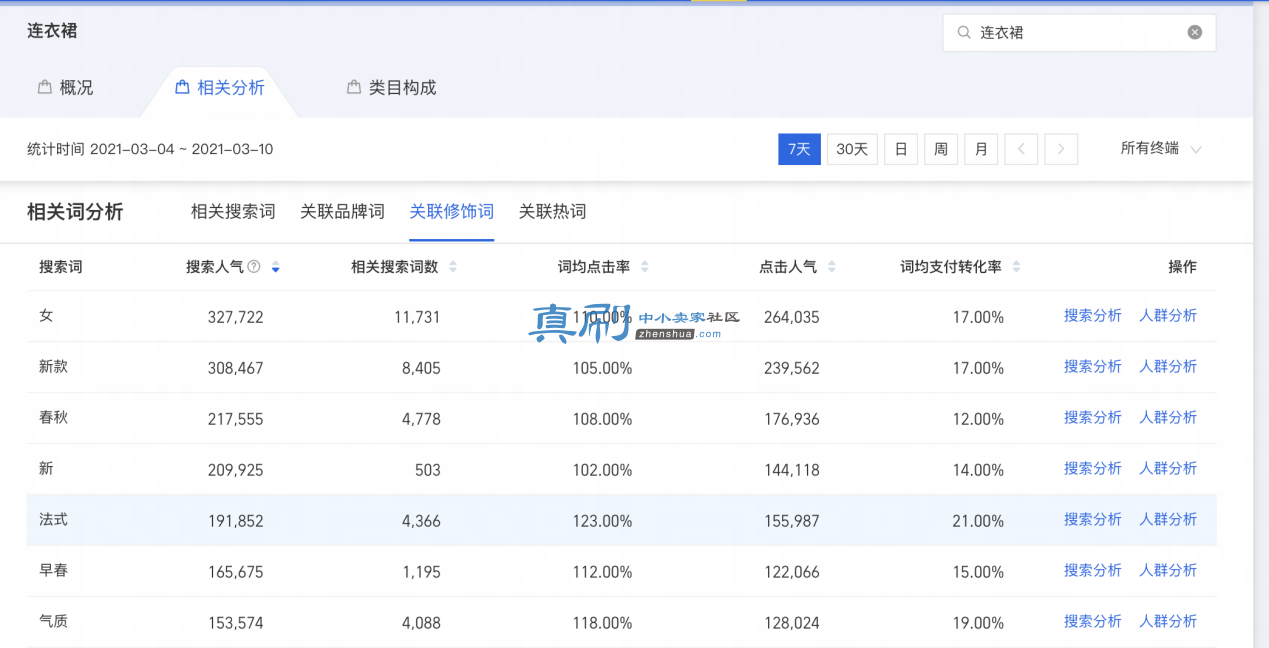Click search term 新款 in table
Viewport: 1269px width, 648px height.
pyautogui.click(x=53, y=367)
